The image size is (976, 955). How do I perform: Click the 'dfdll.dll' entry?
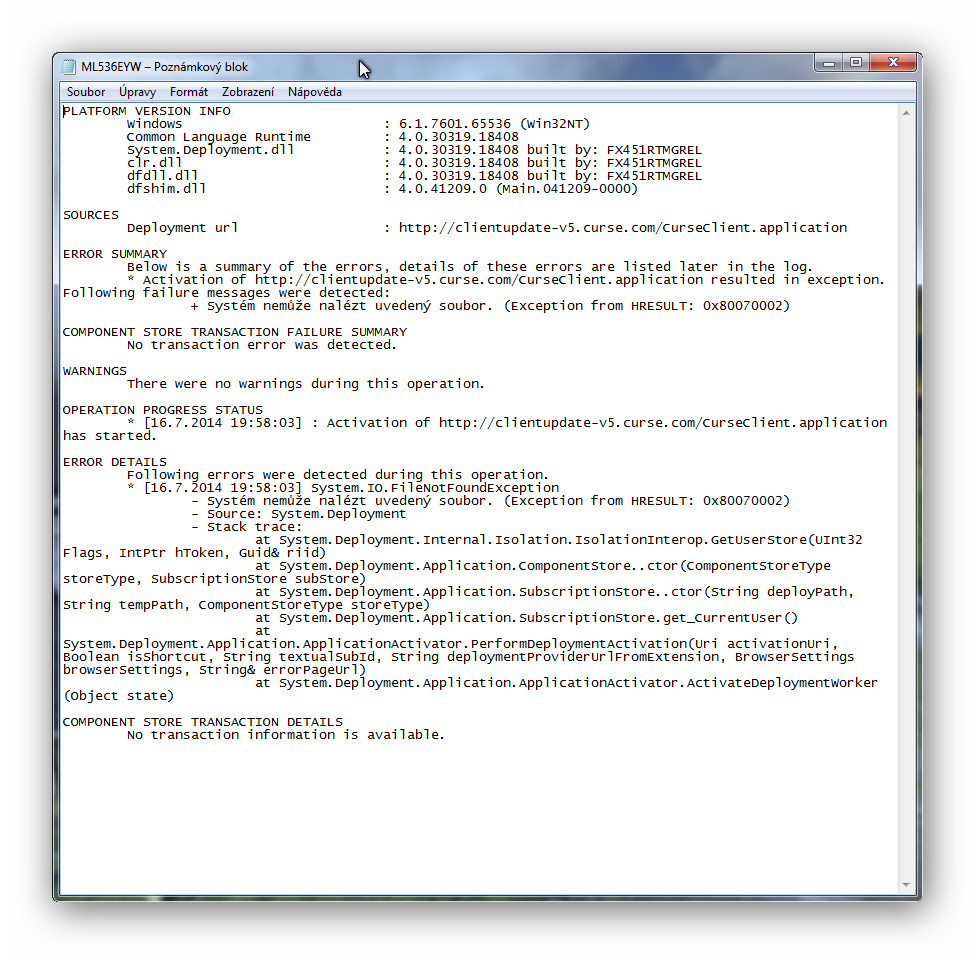[162, 176]
